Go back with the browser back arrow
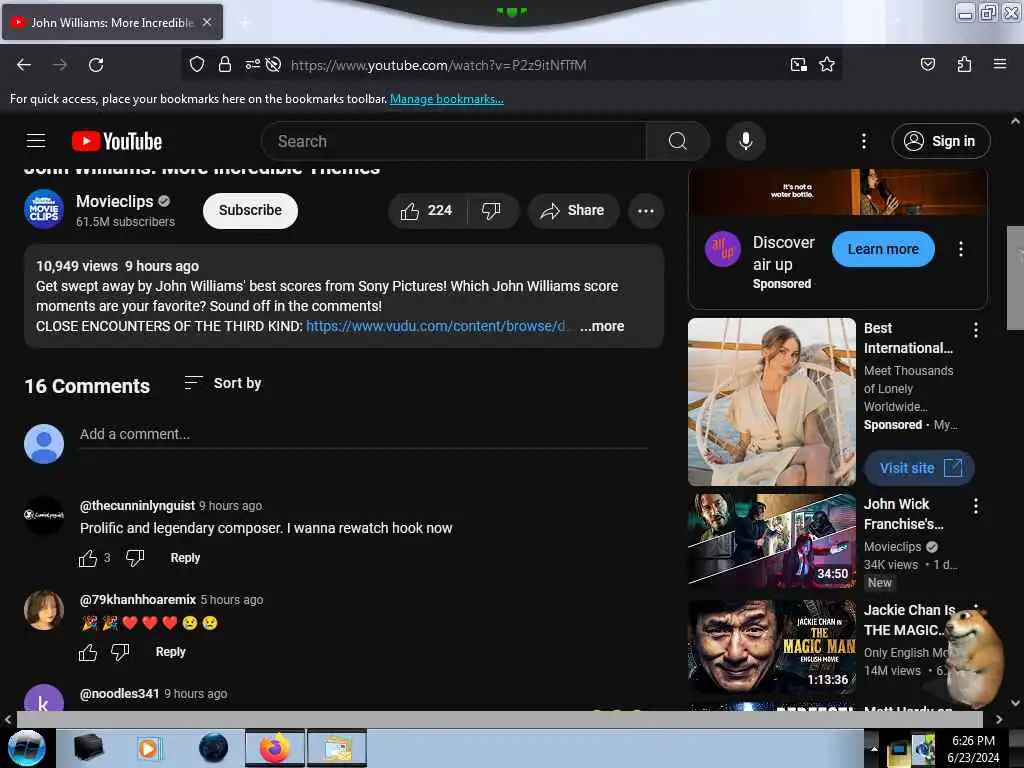Viewport: 1024px width, 768px height. [24, 65]
